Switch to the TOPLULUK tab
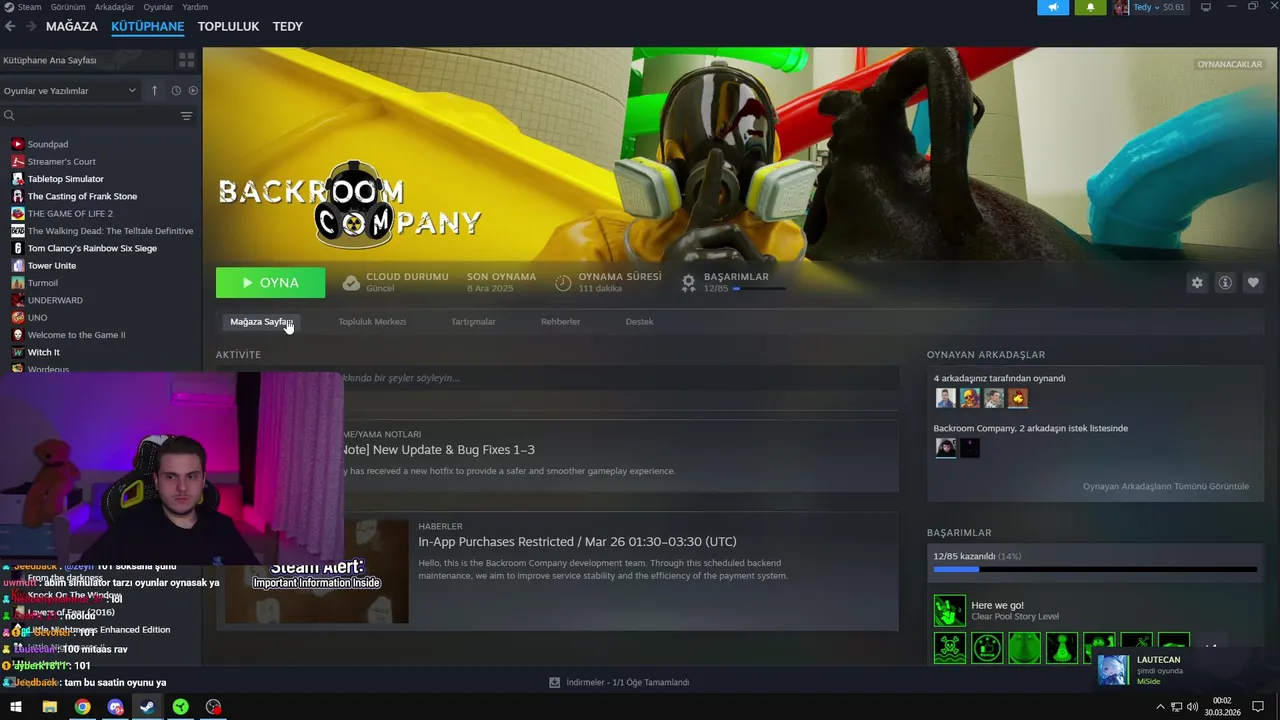The height and width of the screenshot is (720, 1280). click(x=228, y=26)
